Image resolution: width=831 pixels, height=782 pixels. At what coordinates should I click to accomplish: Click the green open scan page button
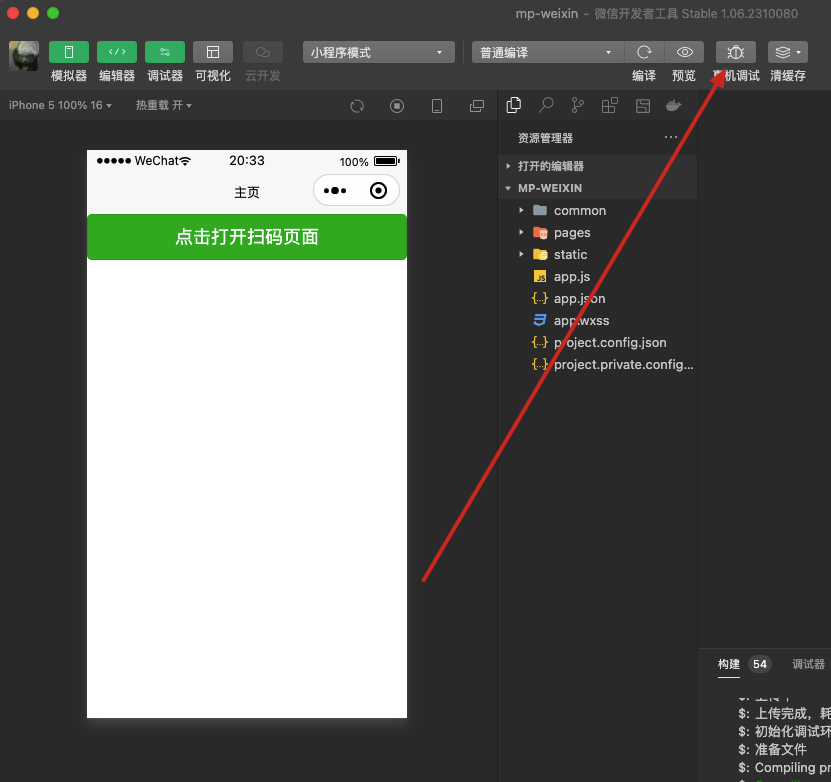click(x=247, y=237)
